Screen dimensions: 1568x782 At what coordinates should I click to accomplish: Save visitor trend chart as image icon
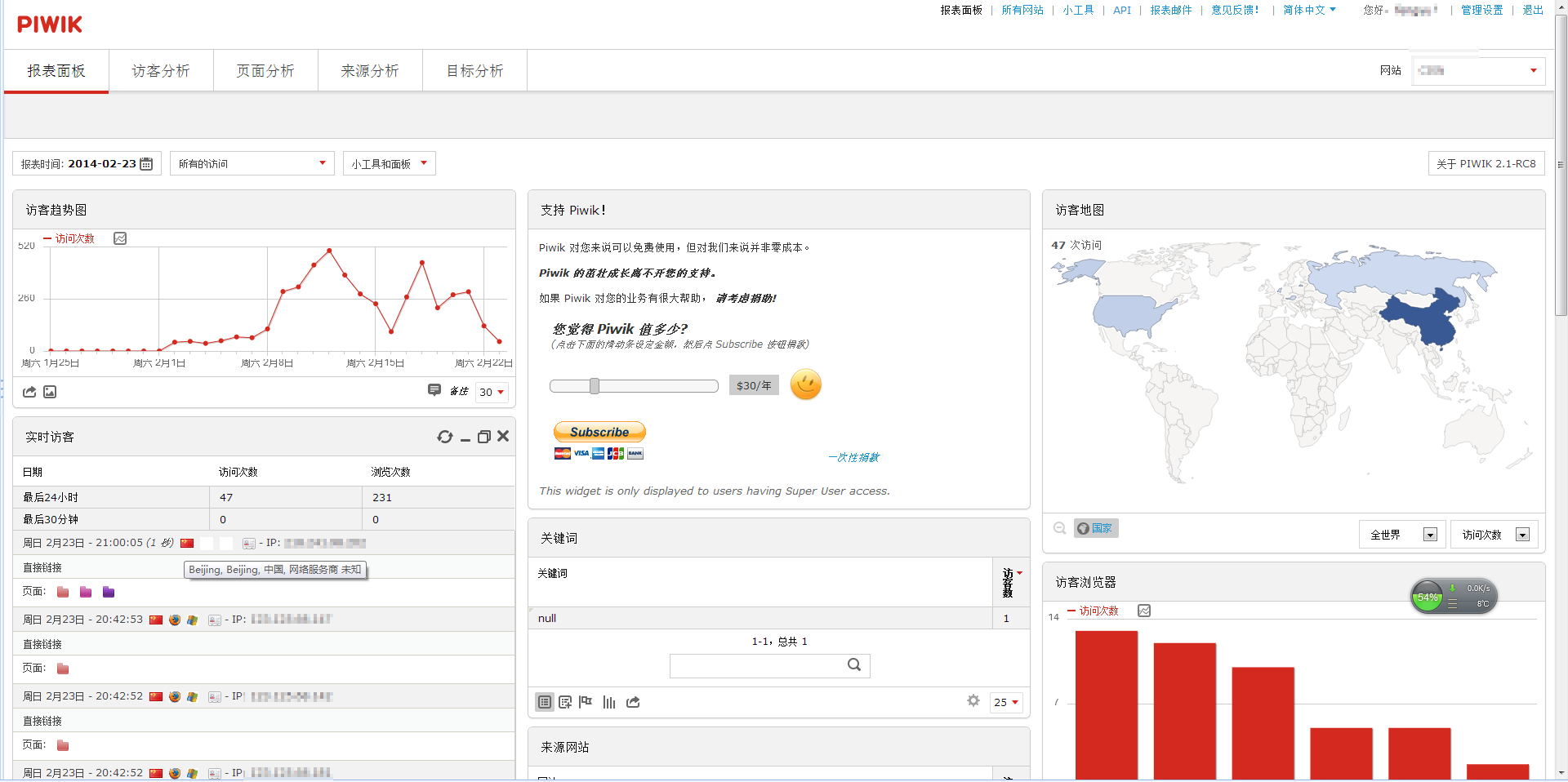coord(50,392)
